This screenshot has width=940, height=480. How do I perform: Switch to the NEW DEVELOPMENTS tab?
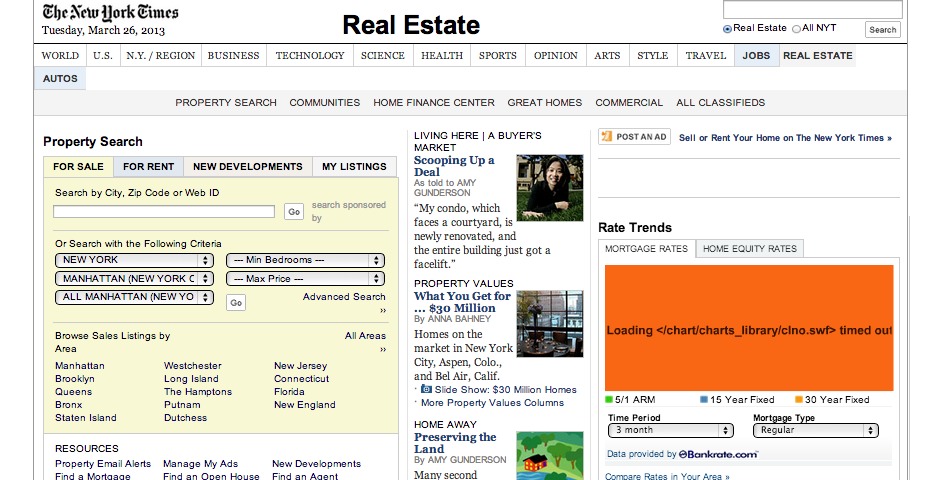[248, 167]
